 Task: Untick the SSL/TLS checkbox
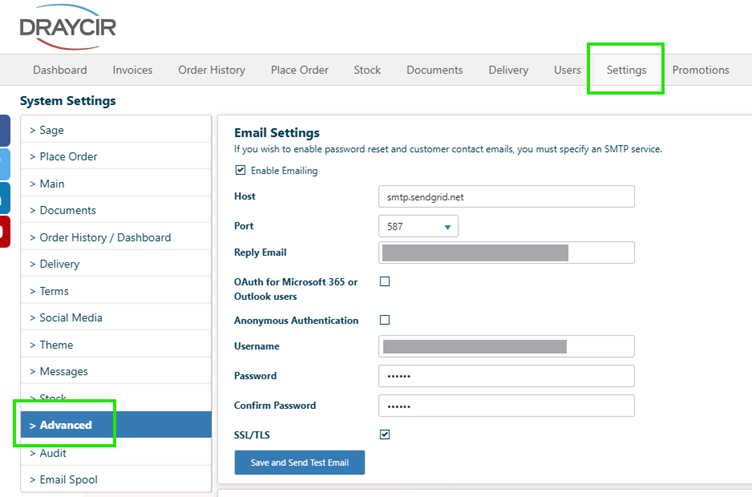385,435
